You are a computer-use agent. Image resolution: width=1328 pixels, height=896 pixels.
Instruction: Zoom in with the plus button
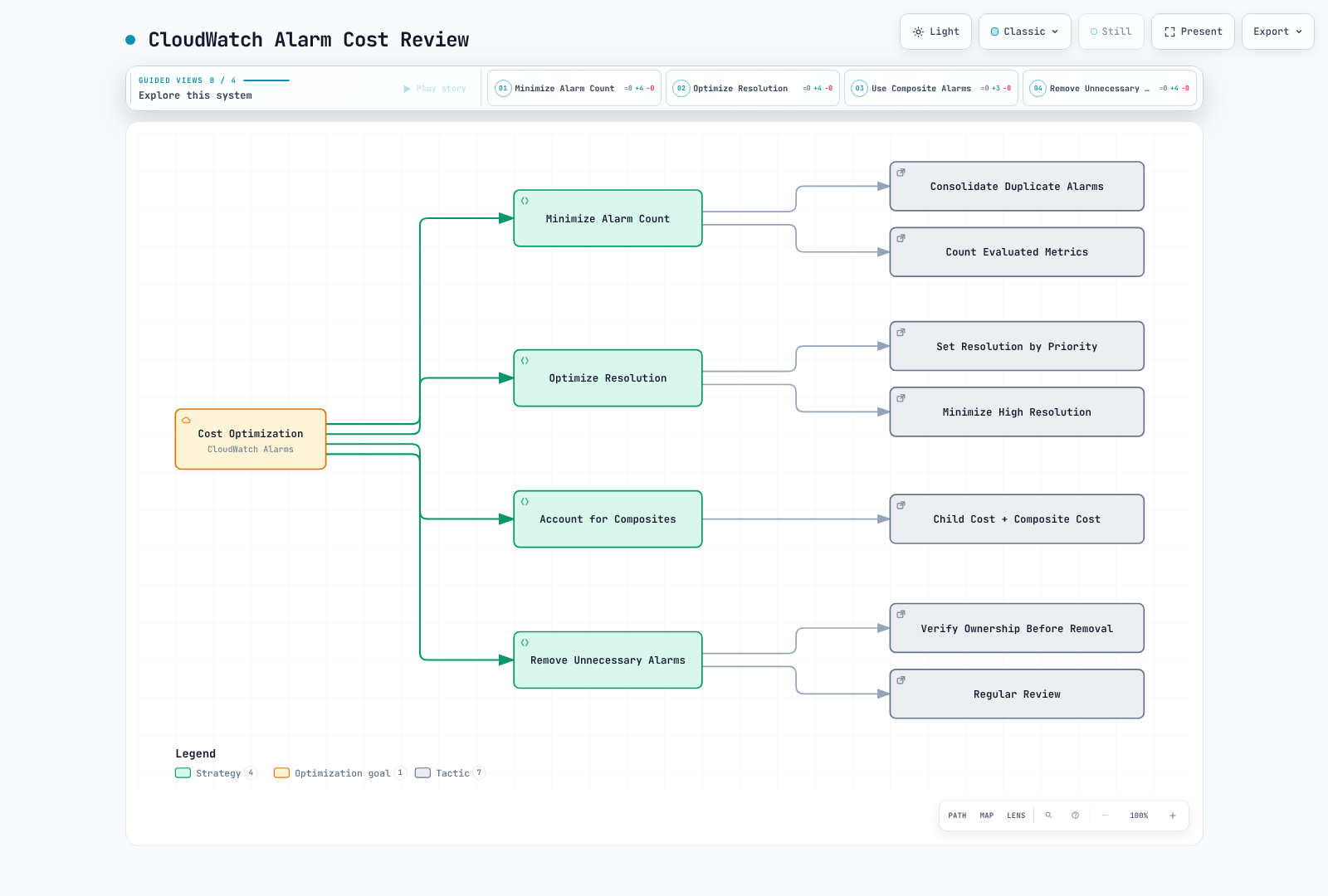(1173, 816)
